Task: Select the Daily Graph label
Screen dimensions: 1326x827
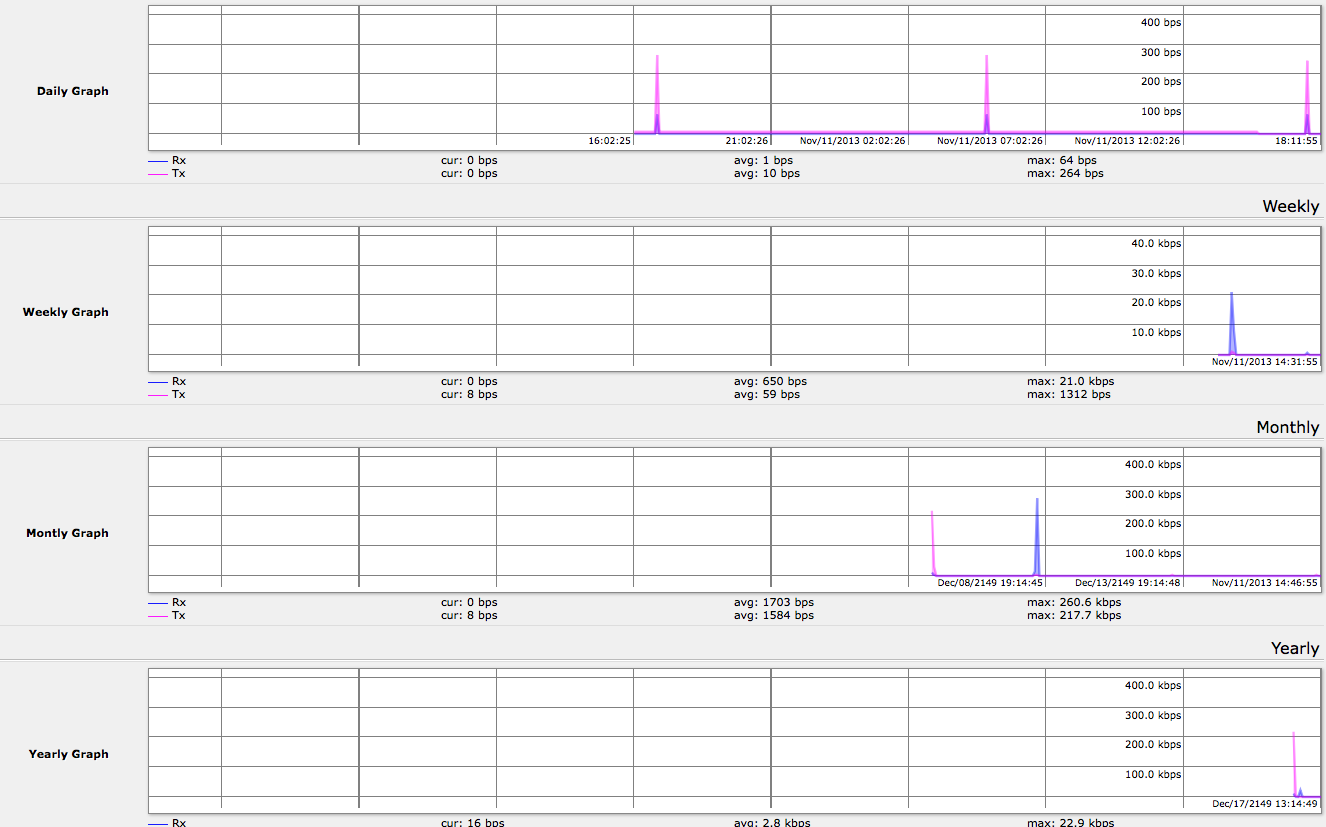Action: click(x=72, y=91)
